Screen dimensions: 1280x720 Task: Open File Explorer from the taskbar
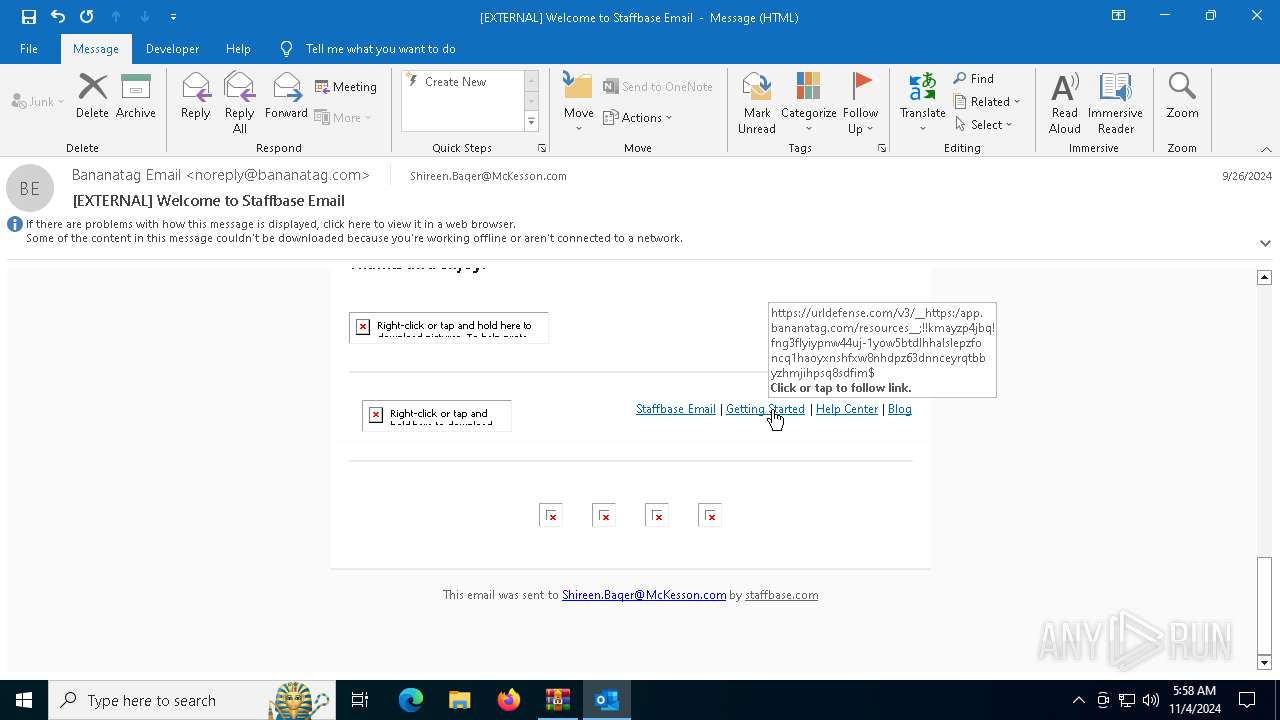point(460,700)
